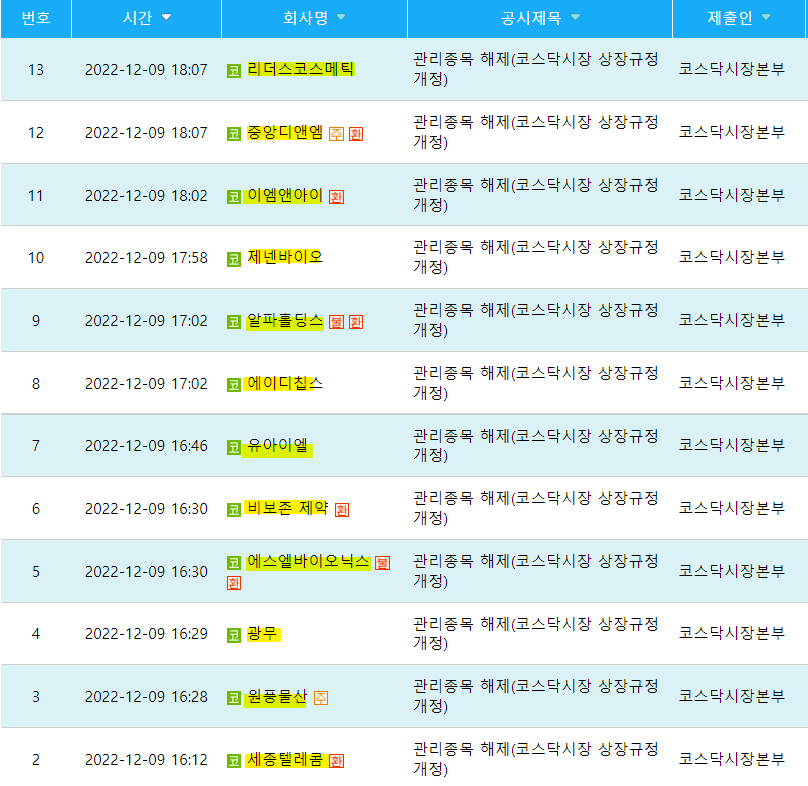Screen dimensions: 808x786
Task: Click the orange 주 badge next to 중앙디앤엠
Action: pos(335,133)
